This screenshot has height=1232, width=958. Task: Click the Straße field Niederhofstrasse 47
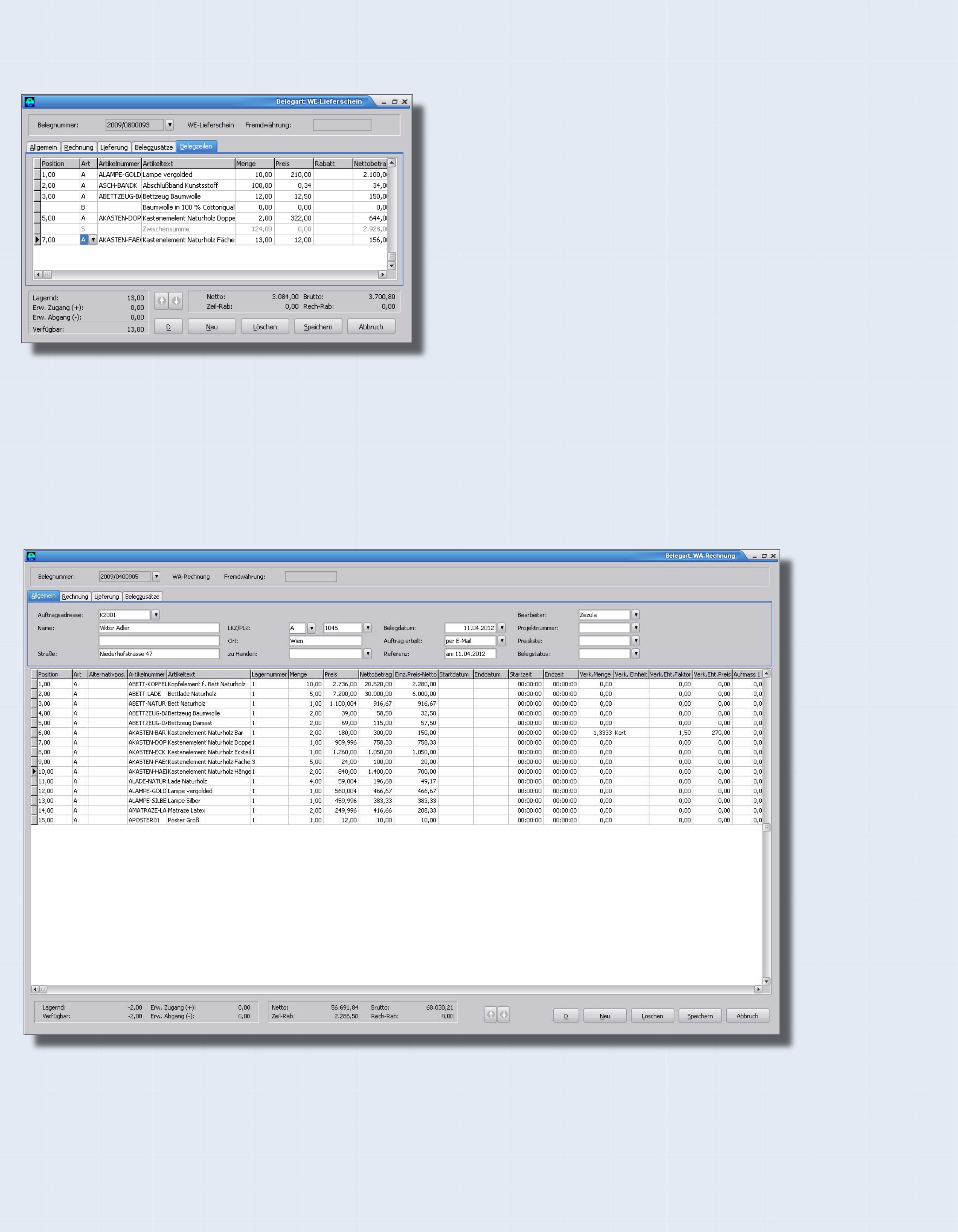[158, 654]
